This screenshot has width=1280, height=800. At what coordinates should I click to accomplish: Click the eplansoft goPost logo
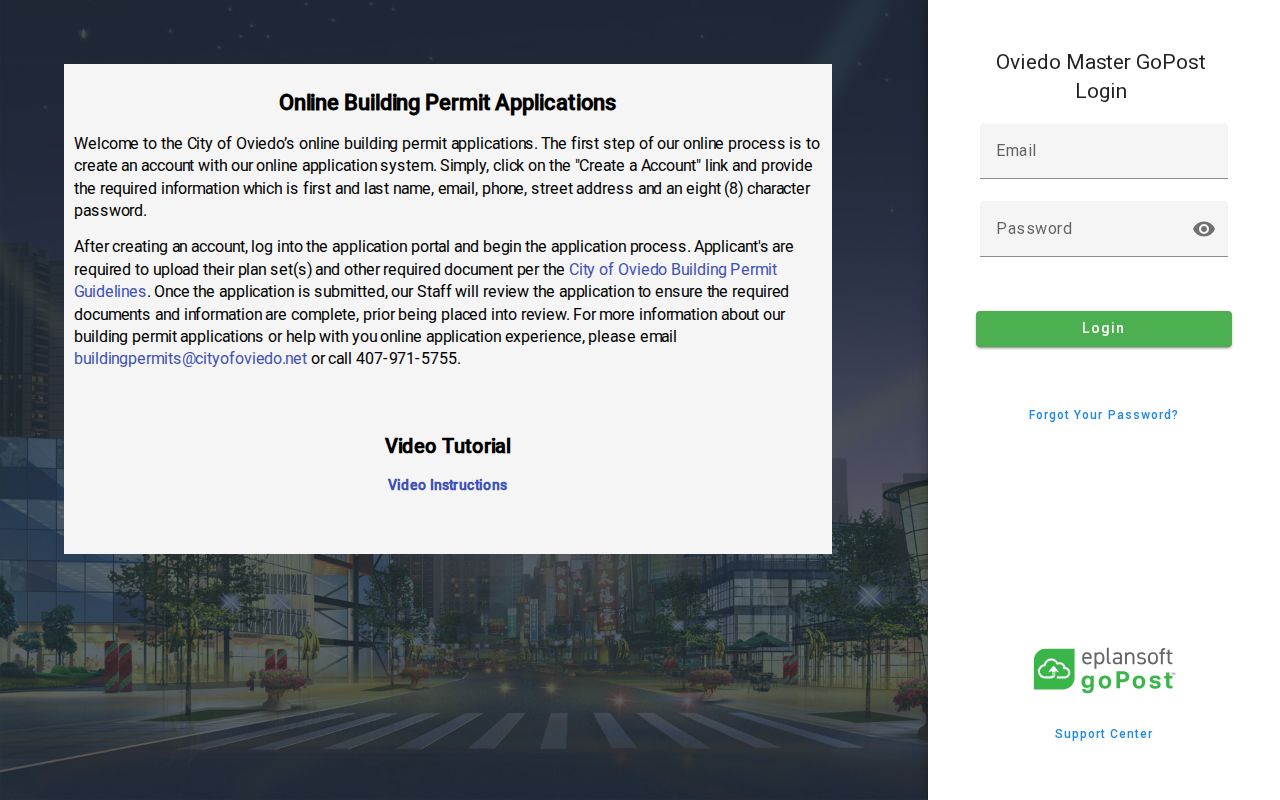[x=1104, y=670]
